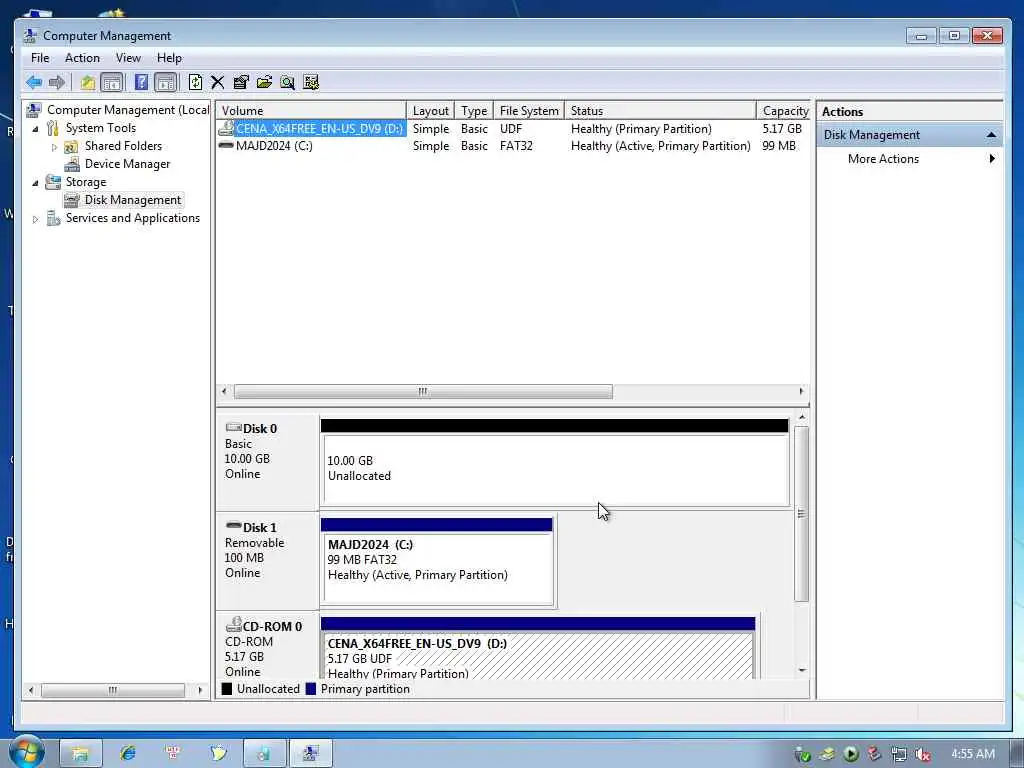The width and height of the screenshot is (1024, 768).
Task: Open the Action menu
Action: point(82,58)
